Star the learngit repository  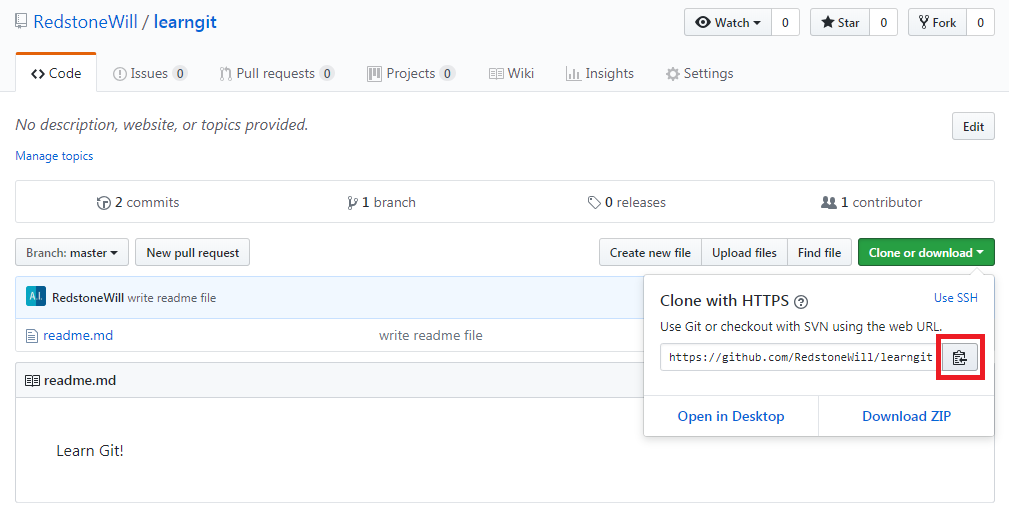pos(840,23)
